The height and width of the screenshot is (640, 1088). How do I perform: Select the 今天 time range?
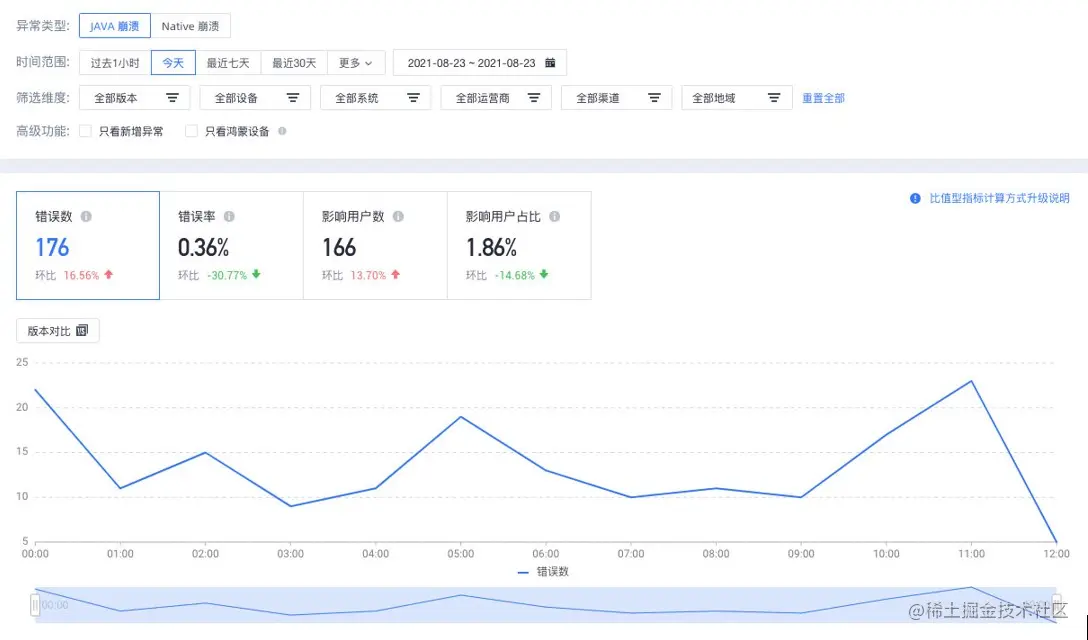tap(173, 62)
